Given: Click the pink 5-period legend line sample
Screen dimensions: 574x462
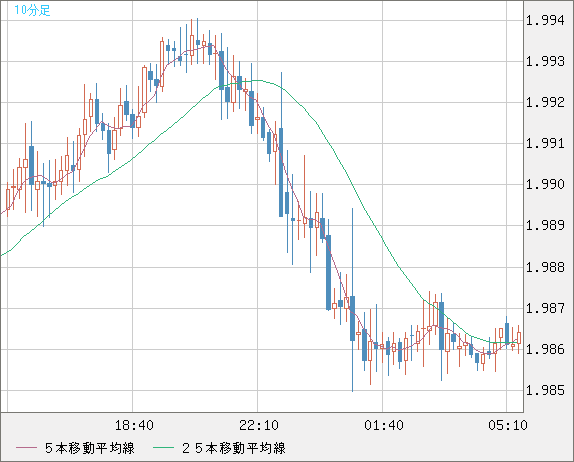Looking at the screenshot, I should (x=26, y=448).
